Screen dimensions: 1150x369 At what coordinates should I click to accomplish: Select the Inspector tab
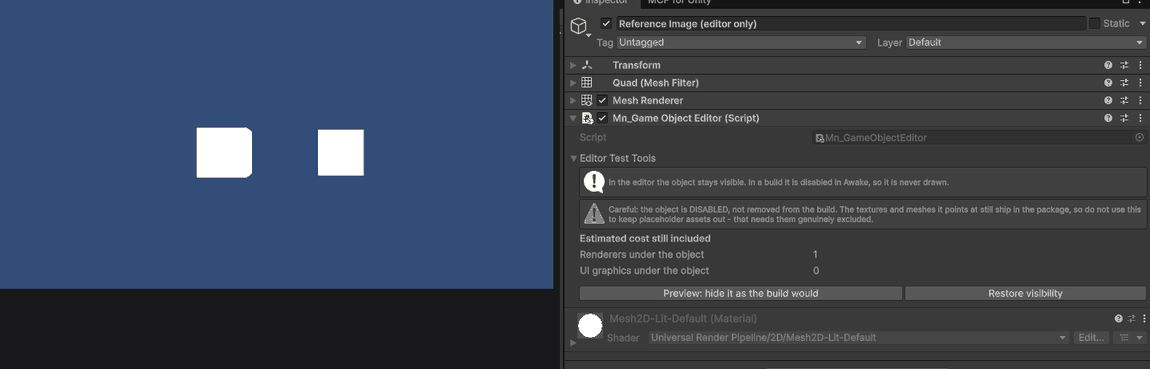[601, 3]
